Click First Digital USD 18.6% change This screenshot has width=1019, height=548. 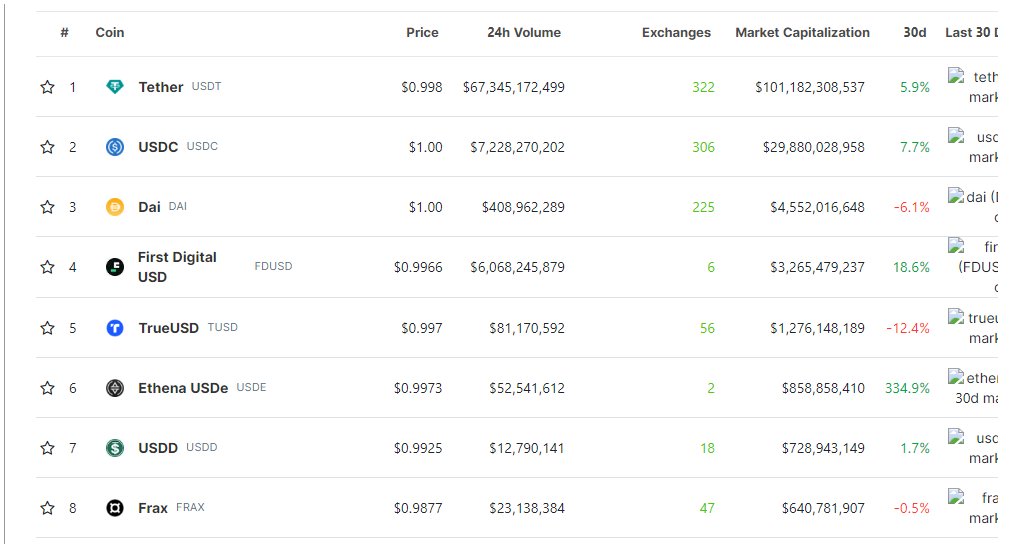[x=911, y=267]
